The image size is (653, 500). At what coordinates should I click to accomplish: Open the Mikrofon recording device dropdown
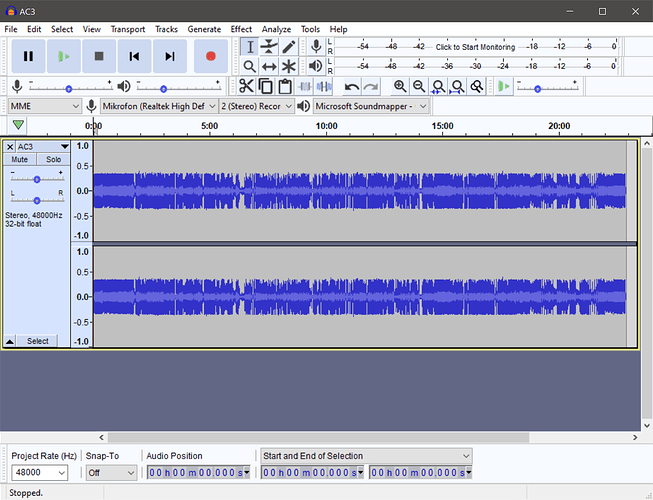(159, 106)
